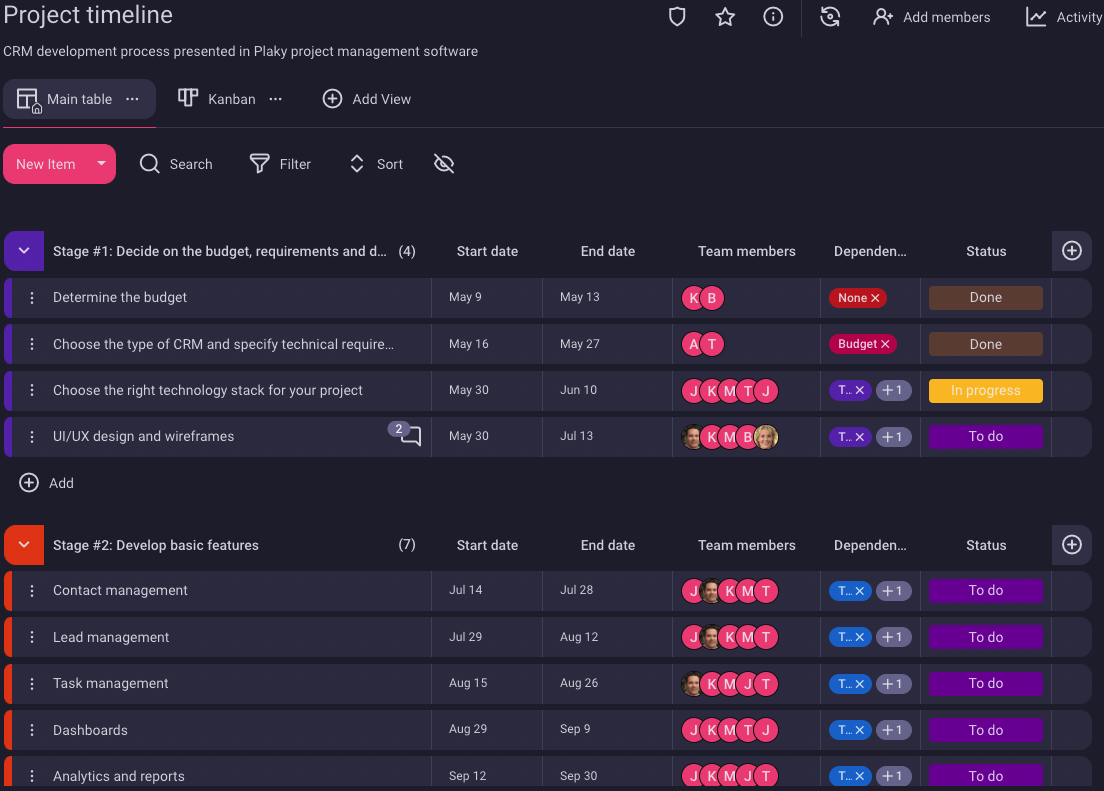Click the shield permissions icon
Viewport: 1104px width, 791px height.
pyautogui.click(x=677, y=17)
